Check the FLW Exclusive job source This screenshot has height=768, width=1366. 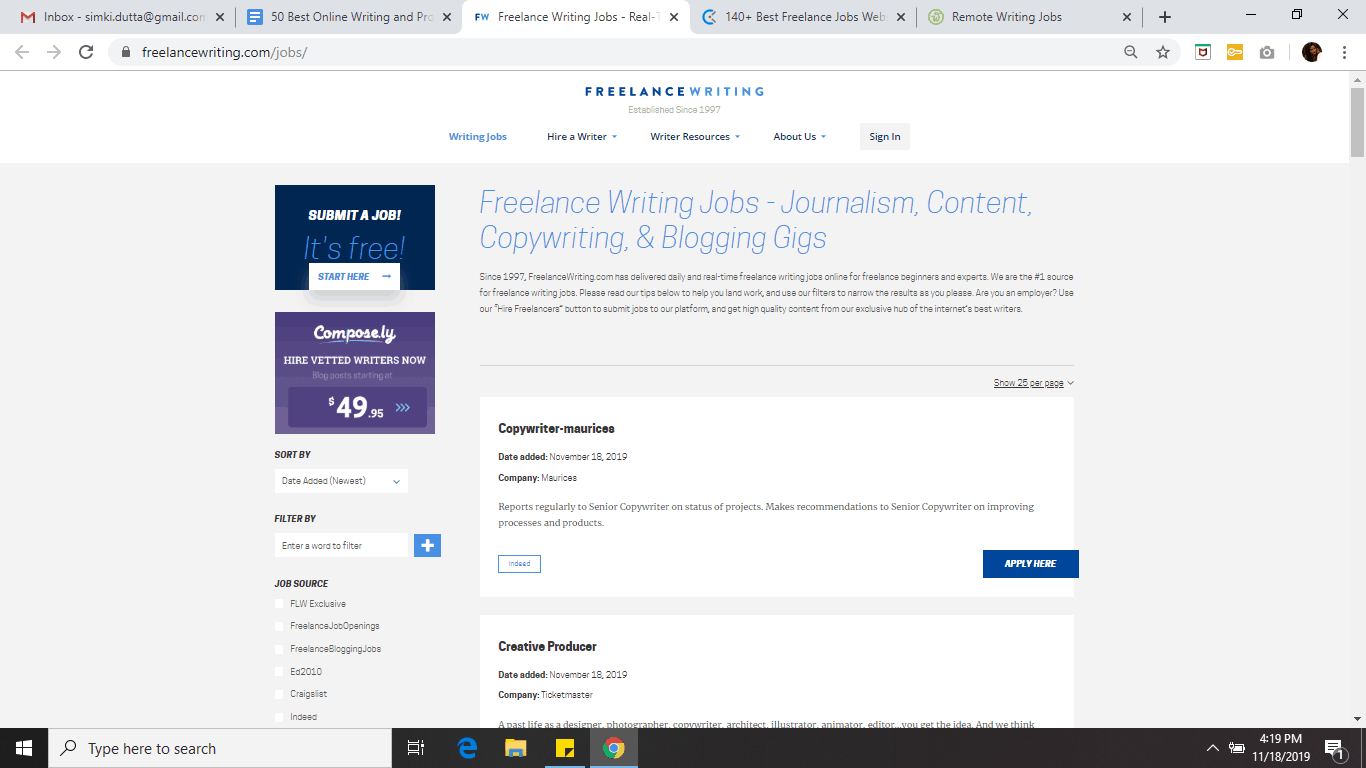click(279, 603)
